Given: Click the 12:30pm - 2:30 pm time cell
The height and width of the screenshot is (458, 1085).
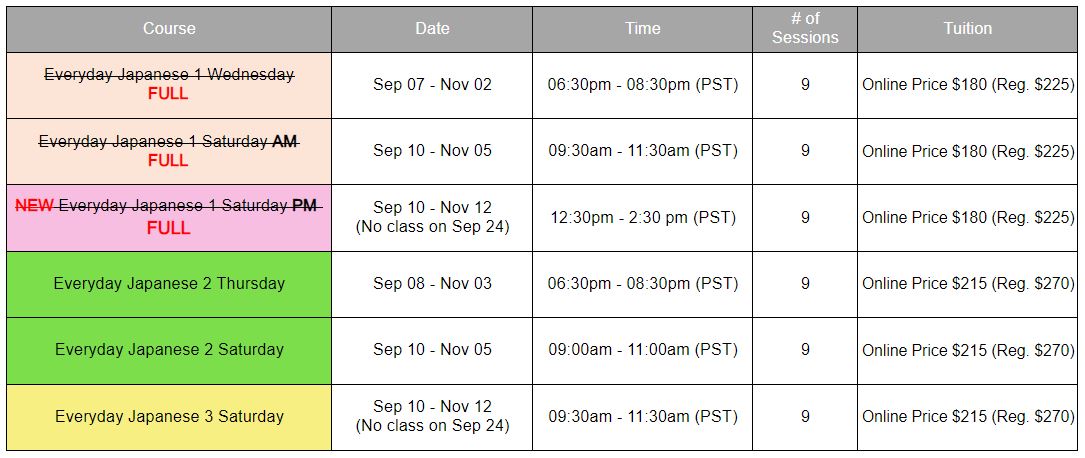Looking at the screenshot, I should pos(642,217).
